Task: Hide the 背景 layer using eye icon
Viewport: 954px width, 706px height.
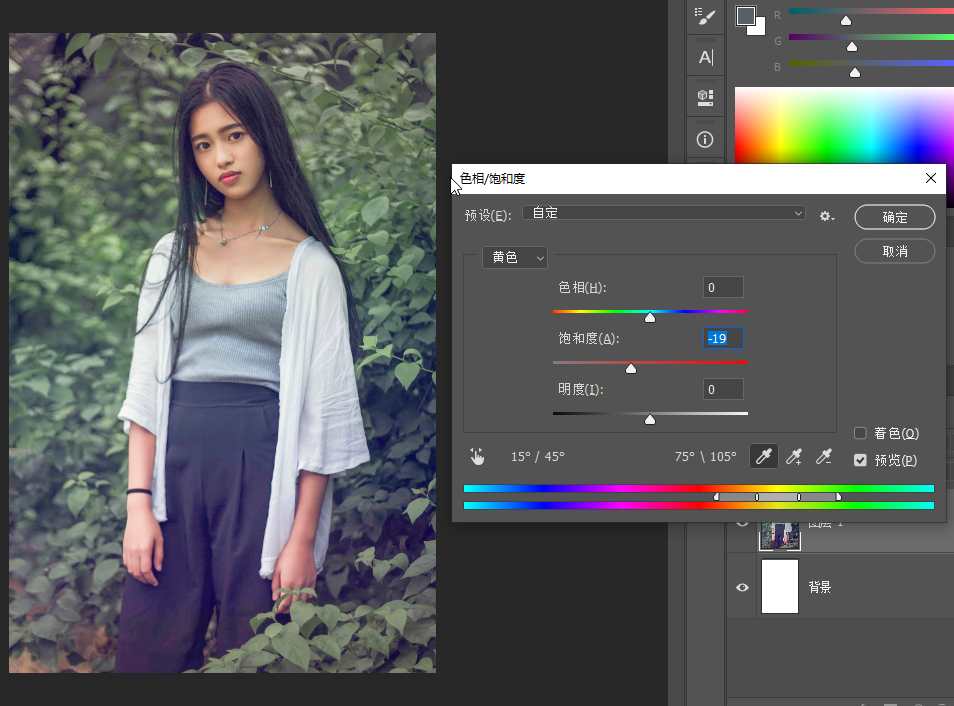Action: tap(742, 587)
